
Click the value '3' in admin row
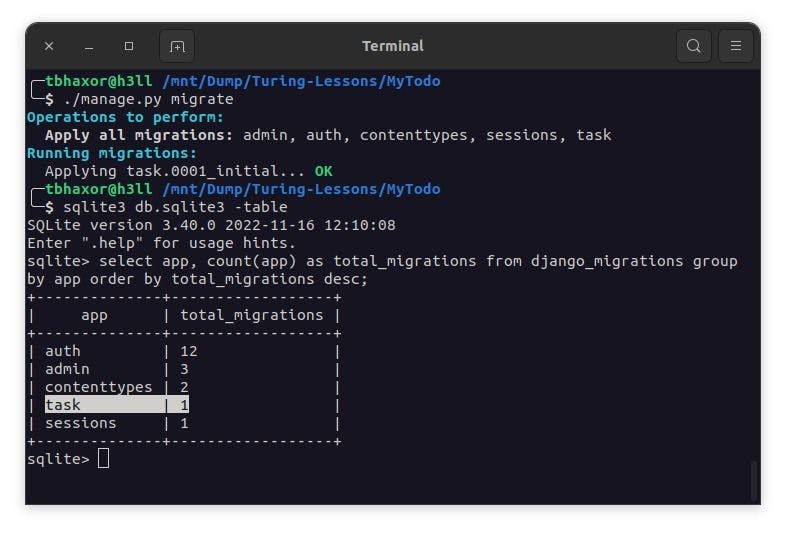pos(184,369)
